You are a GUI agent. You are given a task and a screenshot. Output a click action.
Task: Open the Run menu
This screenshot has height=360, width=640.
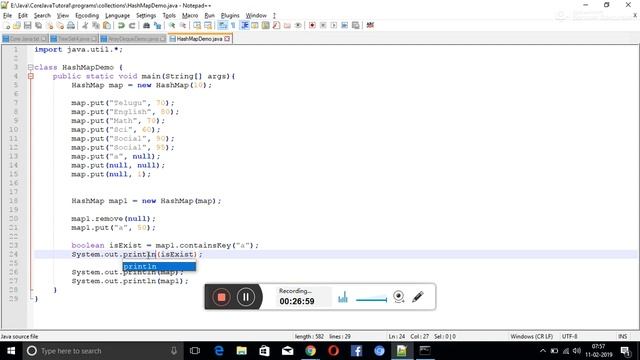tap(209, 16)
